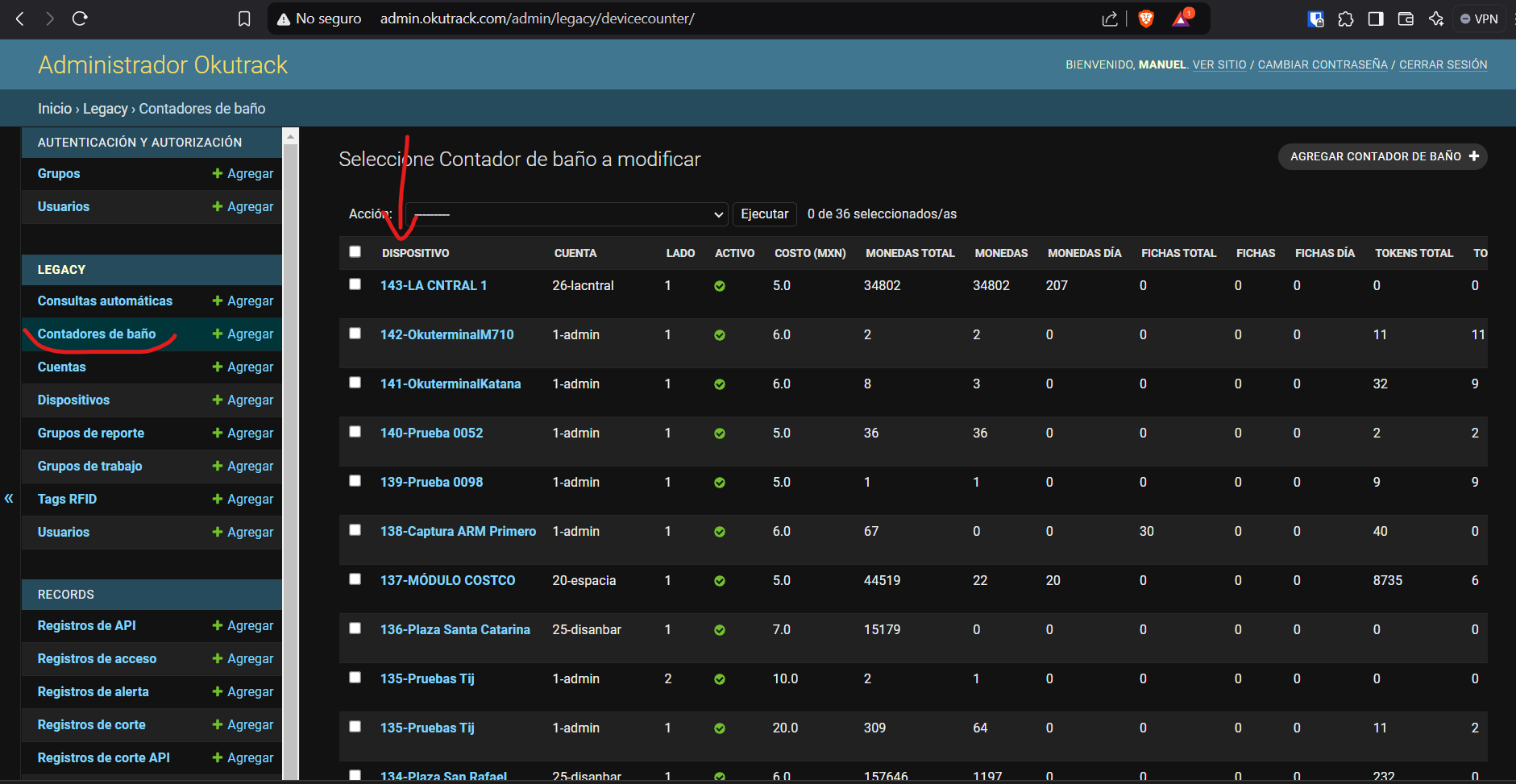Viewport: 1516px width, 784px height.
Task: Bookmark this page with the bookmark icon
Action: point(244,19)
